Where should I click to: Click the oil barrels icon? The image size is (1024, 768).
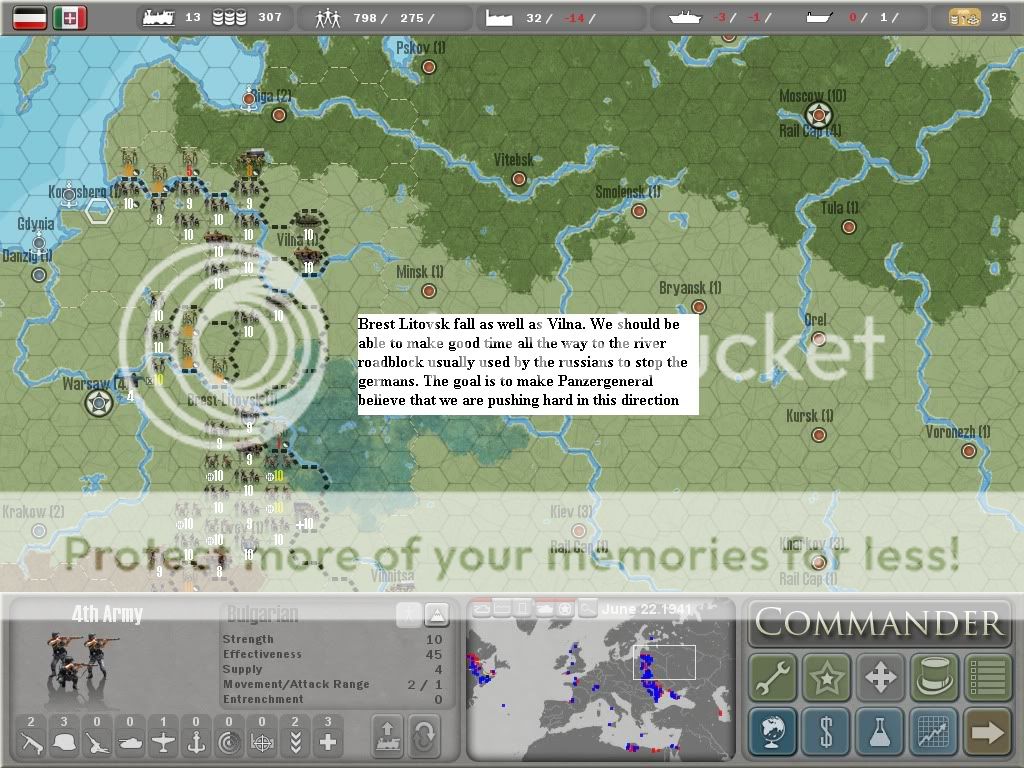[229, 18]
